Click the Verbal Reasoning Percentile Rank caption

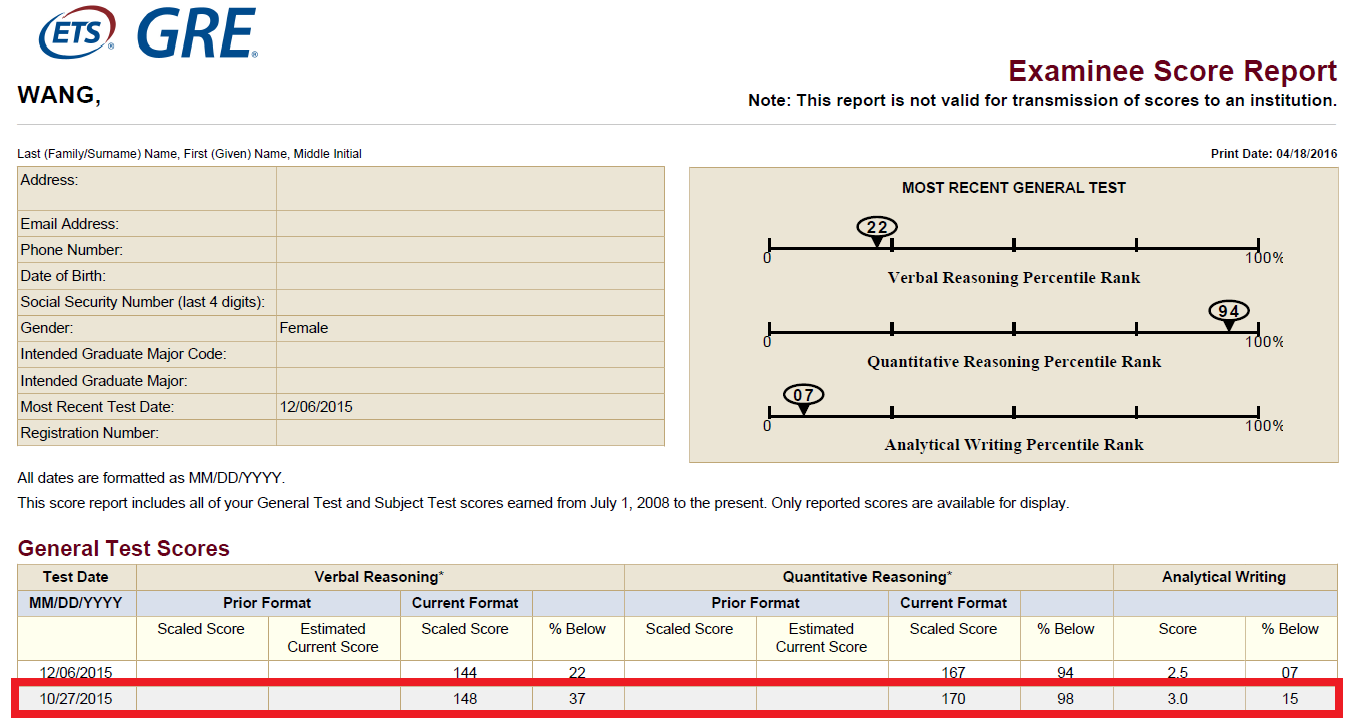click(1014, 278)
